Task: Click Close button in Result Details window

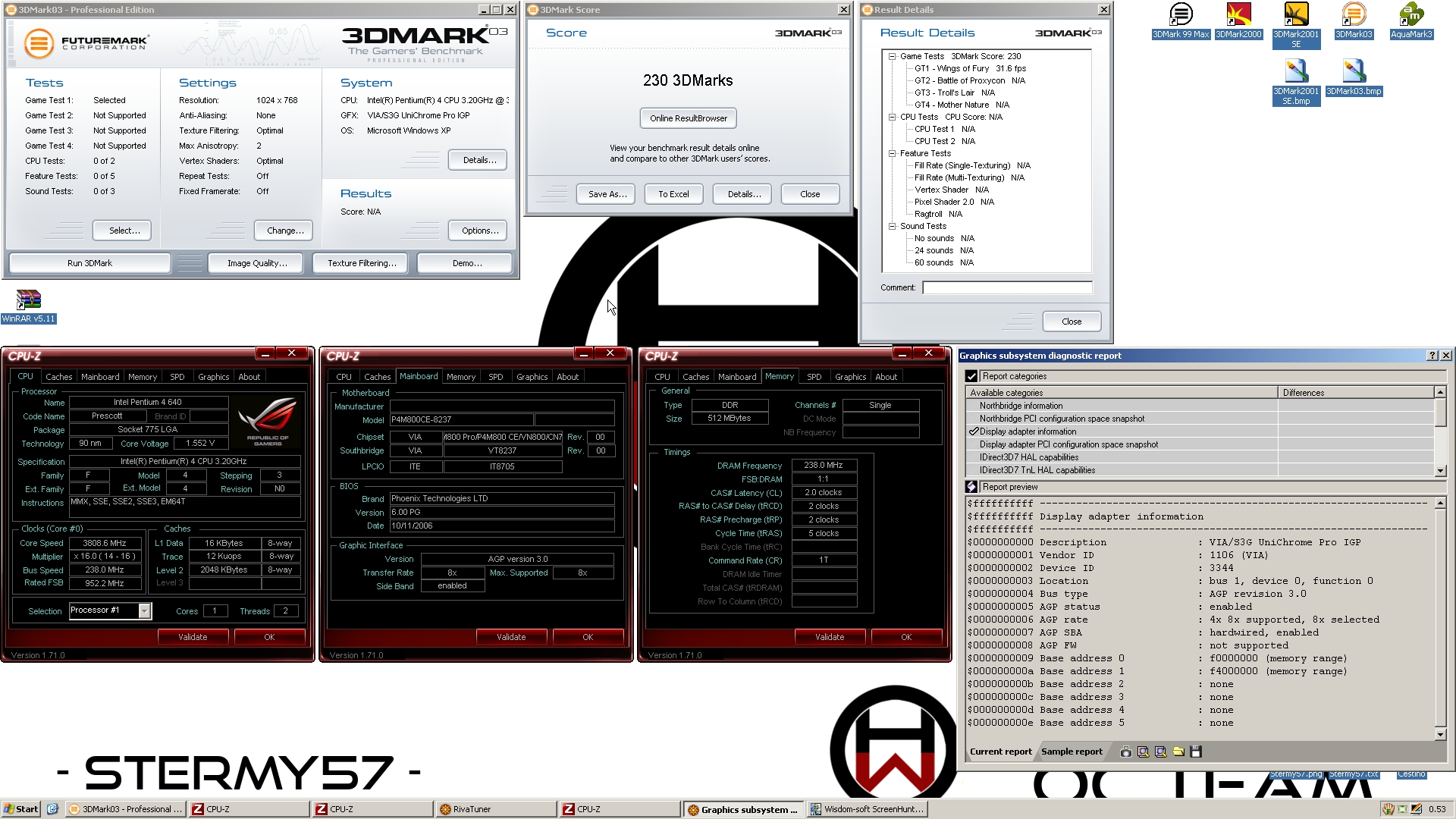Action: [x=1072, y=322]
